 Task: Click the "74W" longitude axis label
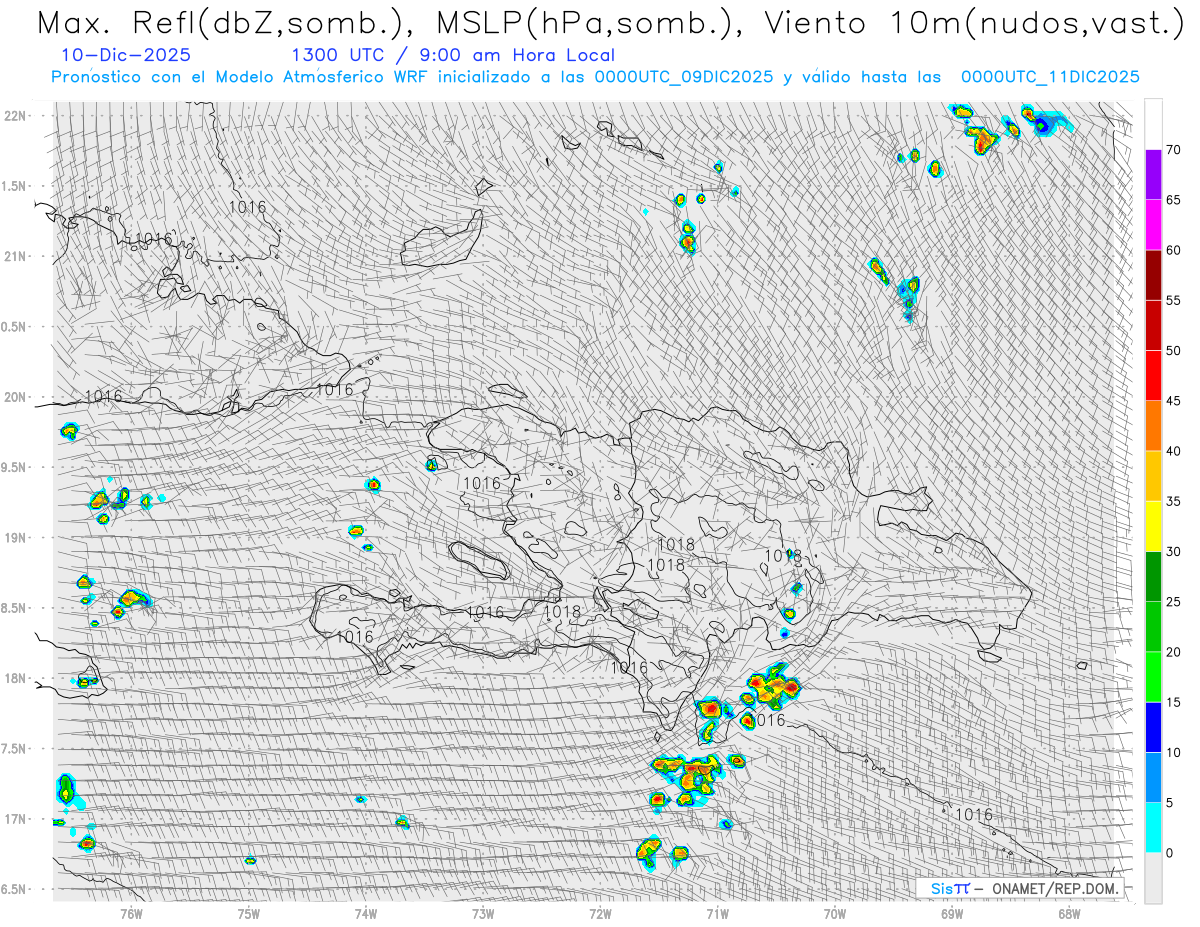pos(366,912)
